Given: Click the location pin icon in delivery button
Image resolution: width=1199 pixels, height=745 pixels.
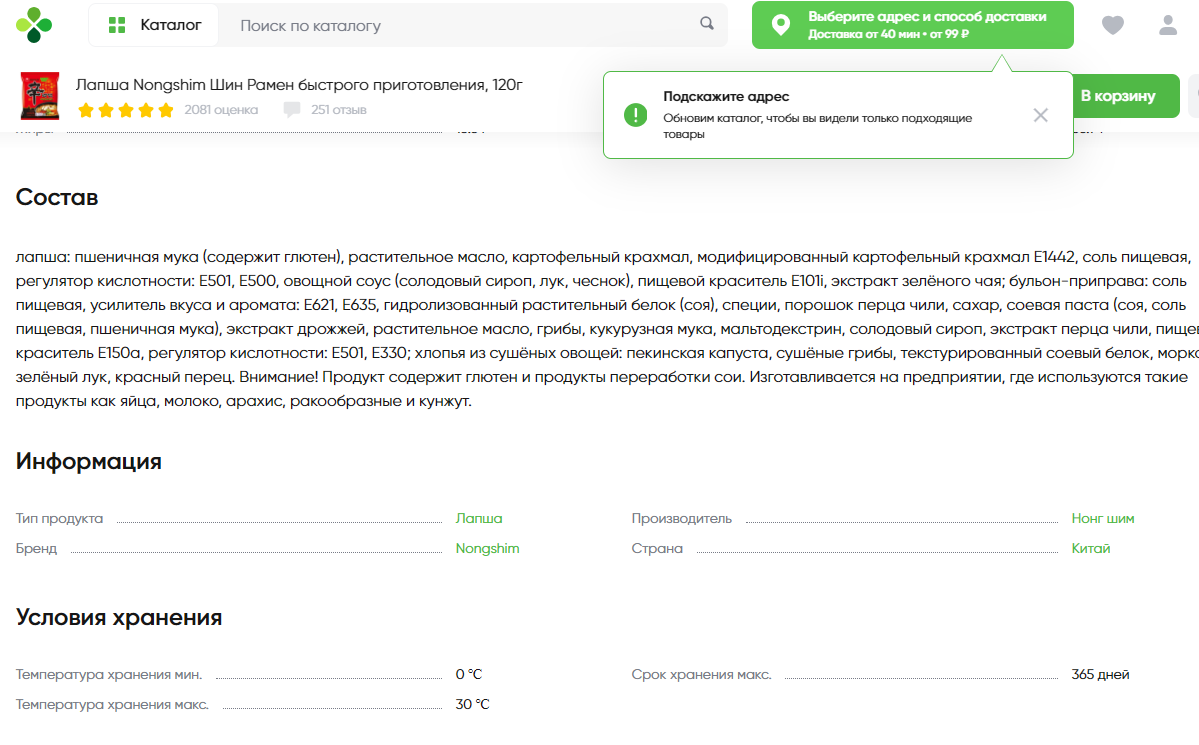Looking at the screenshot, I should pos(781,25).
